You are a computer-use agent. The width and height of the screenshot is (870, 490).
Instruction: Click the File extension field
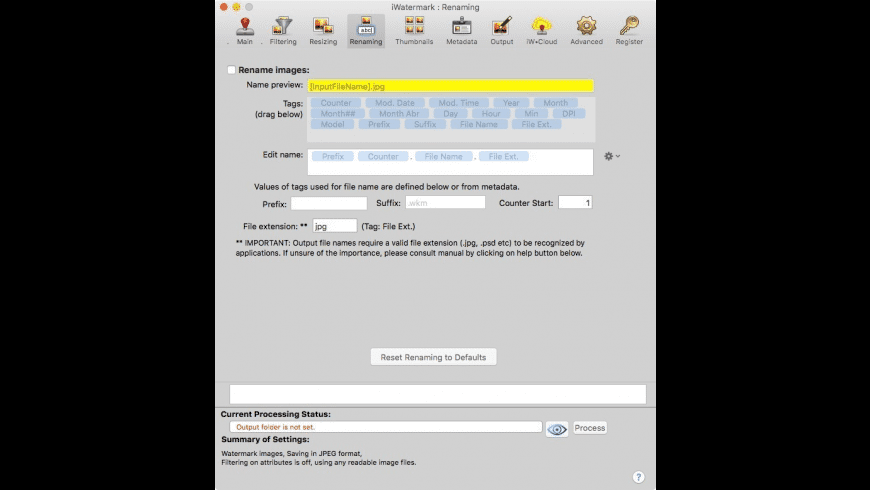pos(335,226)
